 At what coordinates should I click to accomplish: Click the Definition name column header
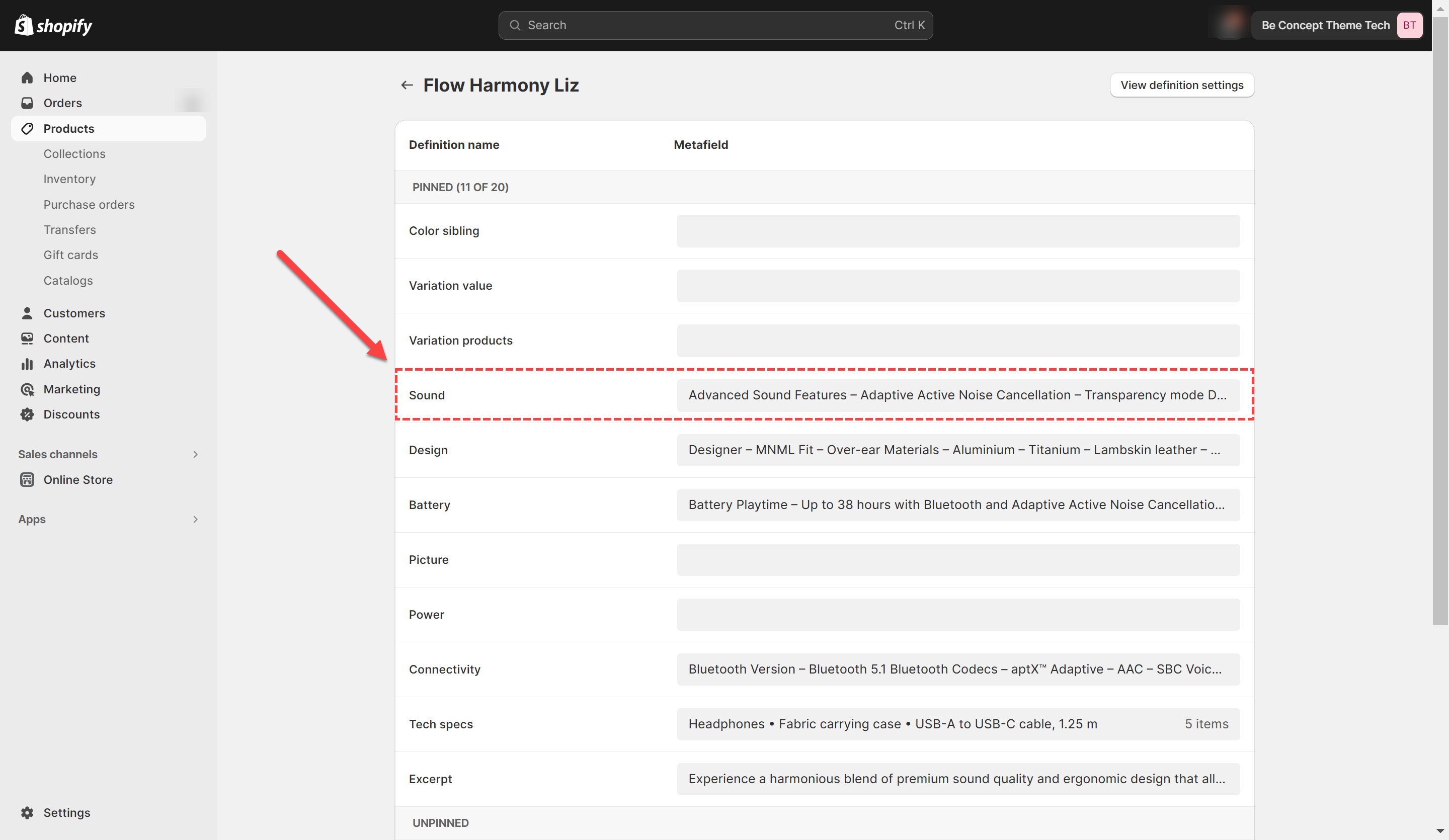(454, 145)
